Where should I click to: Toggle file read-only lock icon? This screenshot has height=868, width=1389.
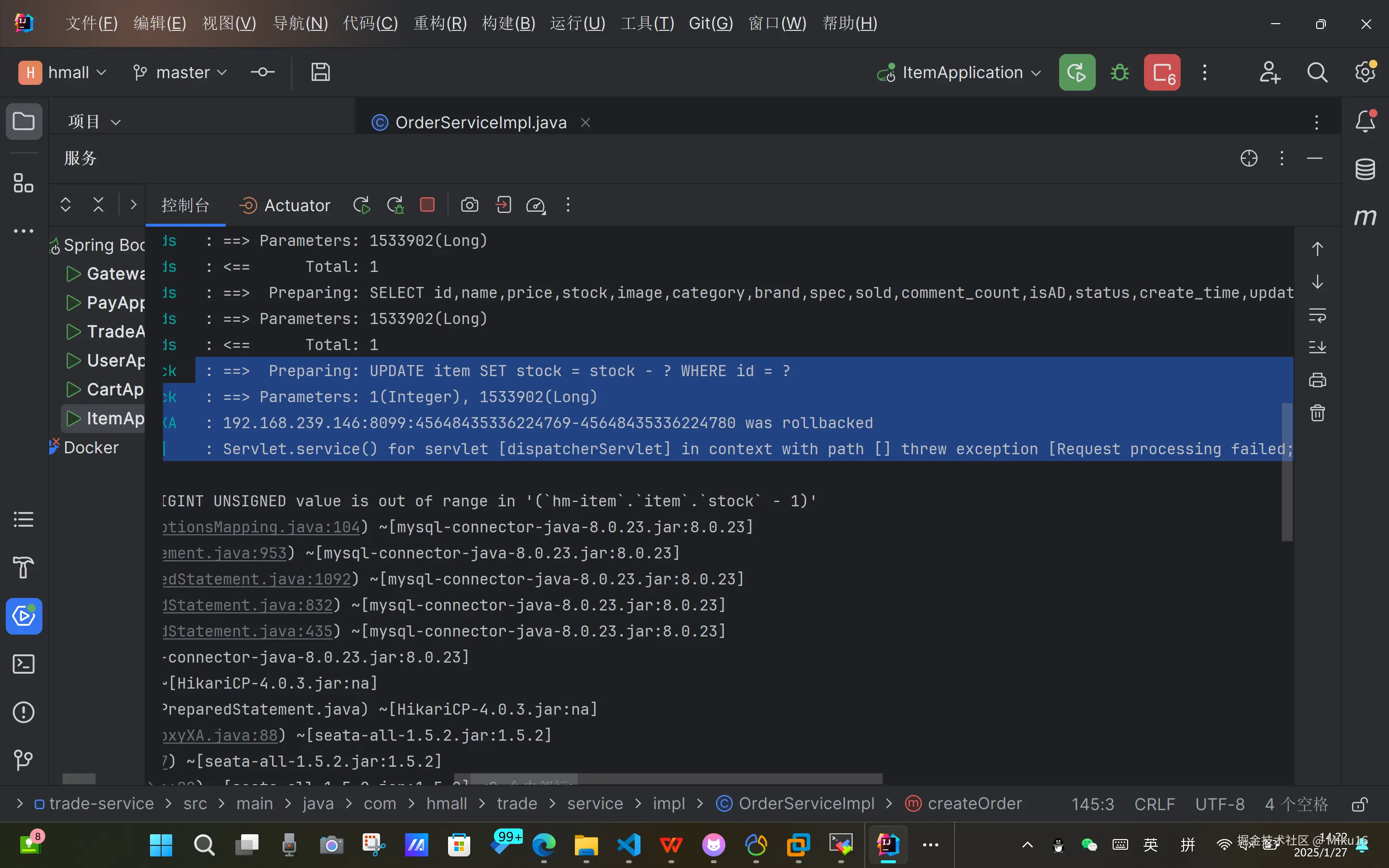[x=1359, y=804]
